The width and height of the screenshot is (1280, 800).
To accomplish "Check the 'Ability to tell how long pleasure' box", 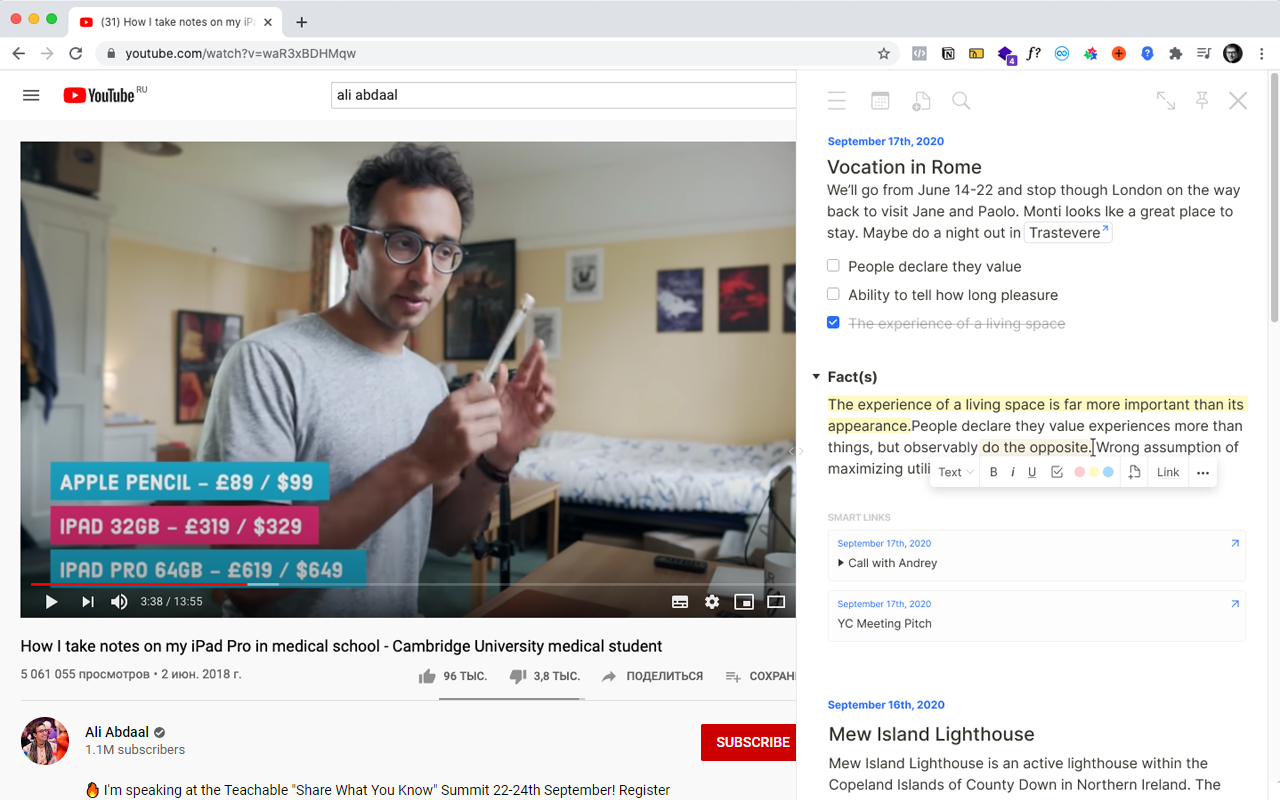I will click(833, 294).
